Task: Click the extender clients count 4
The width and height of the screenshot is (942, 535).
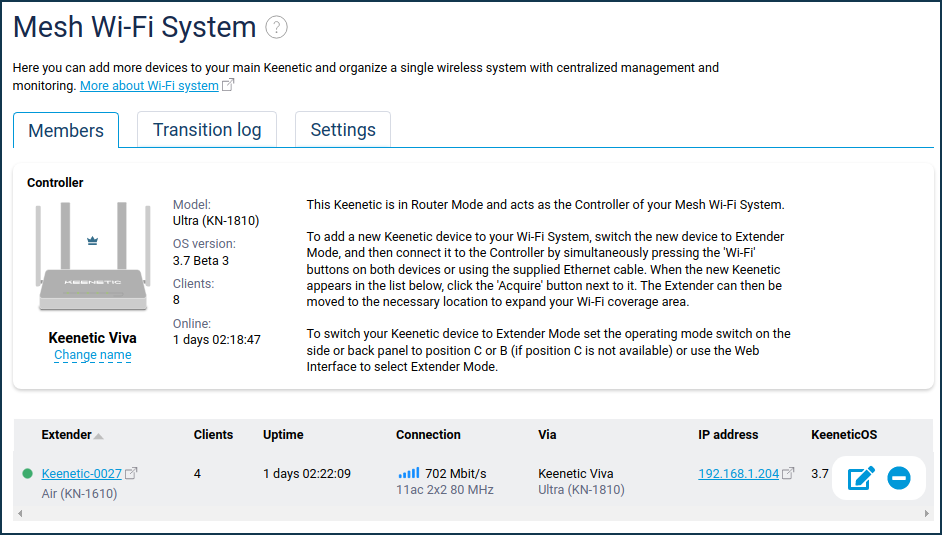Action: pyautogui.click(x=197, y=474)
